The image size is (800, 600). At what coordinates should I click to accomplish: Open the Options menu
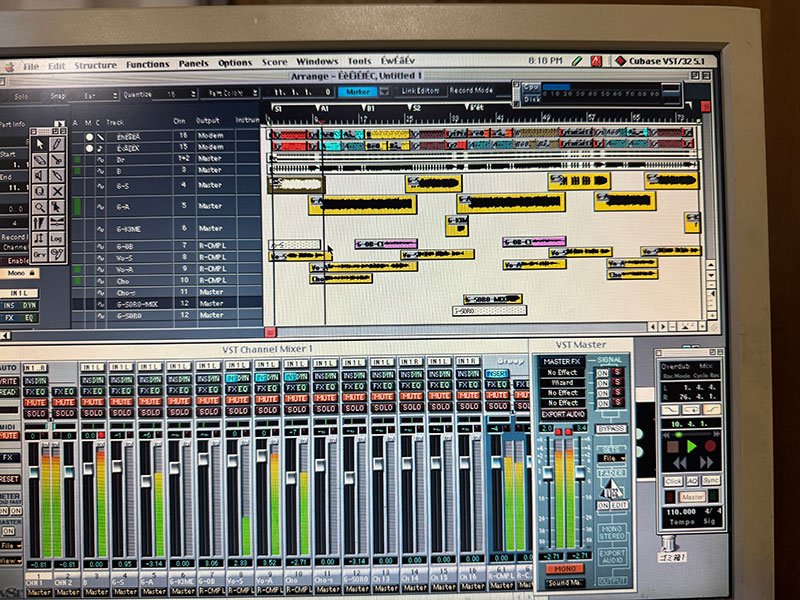pyautogui.click(x=235, y=63)
